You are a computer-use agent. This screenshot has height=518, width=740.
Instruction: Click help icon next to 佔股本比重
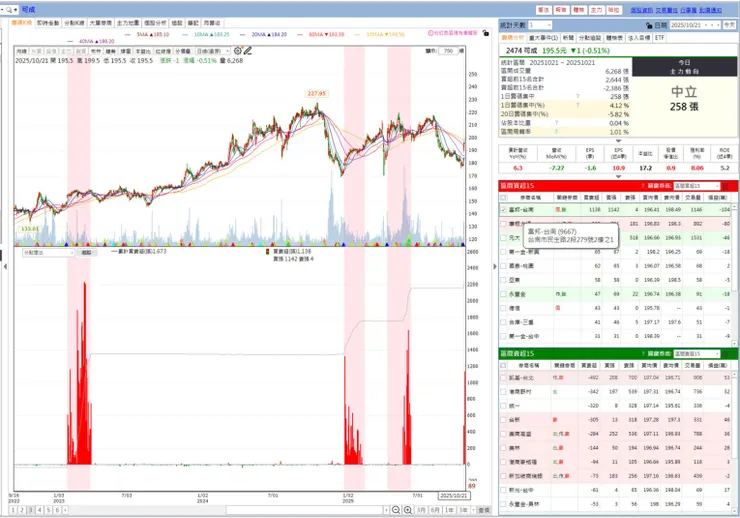pos(556,123)
